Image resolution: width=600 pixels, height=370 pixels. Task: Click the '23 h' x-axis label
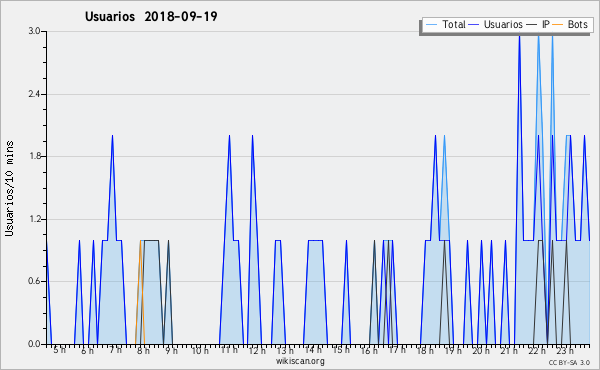point(565,351)
